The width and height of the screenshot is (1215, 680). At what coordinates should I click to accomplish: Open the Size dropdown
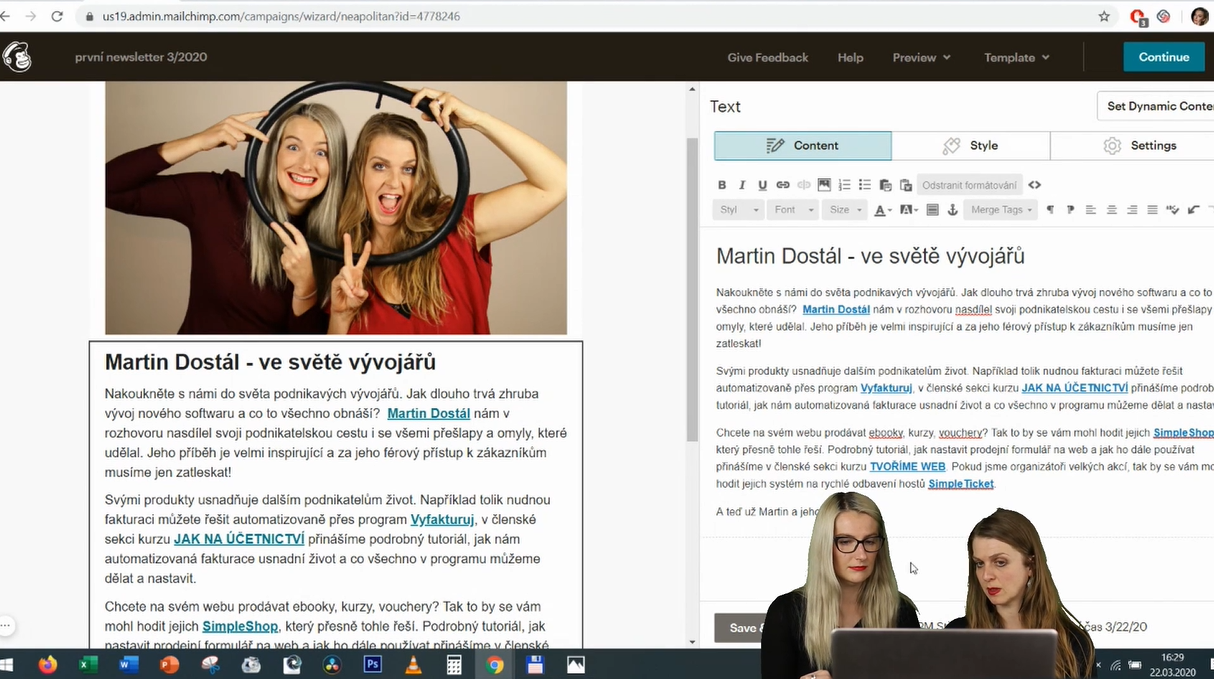(x=845, y=210)
